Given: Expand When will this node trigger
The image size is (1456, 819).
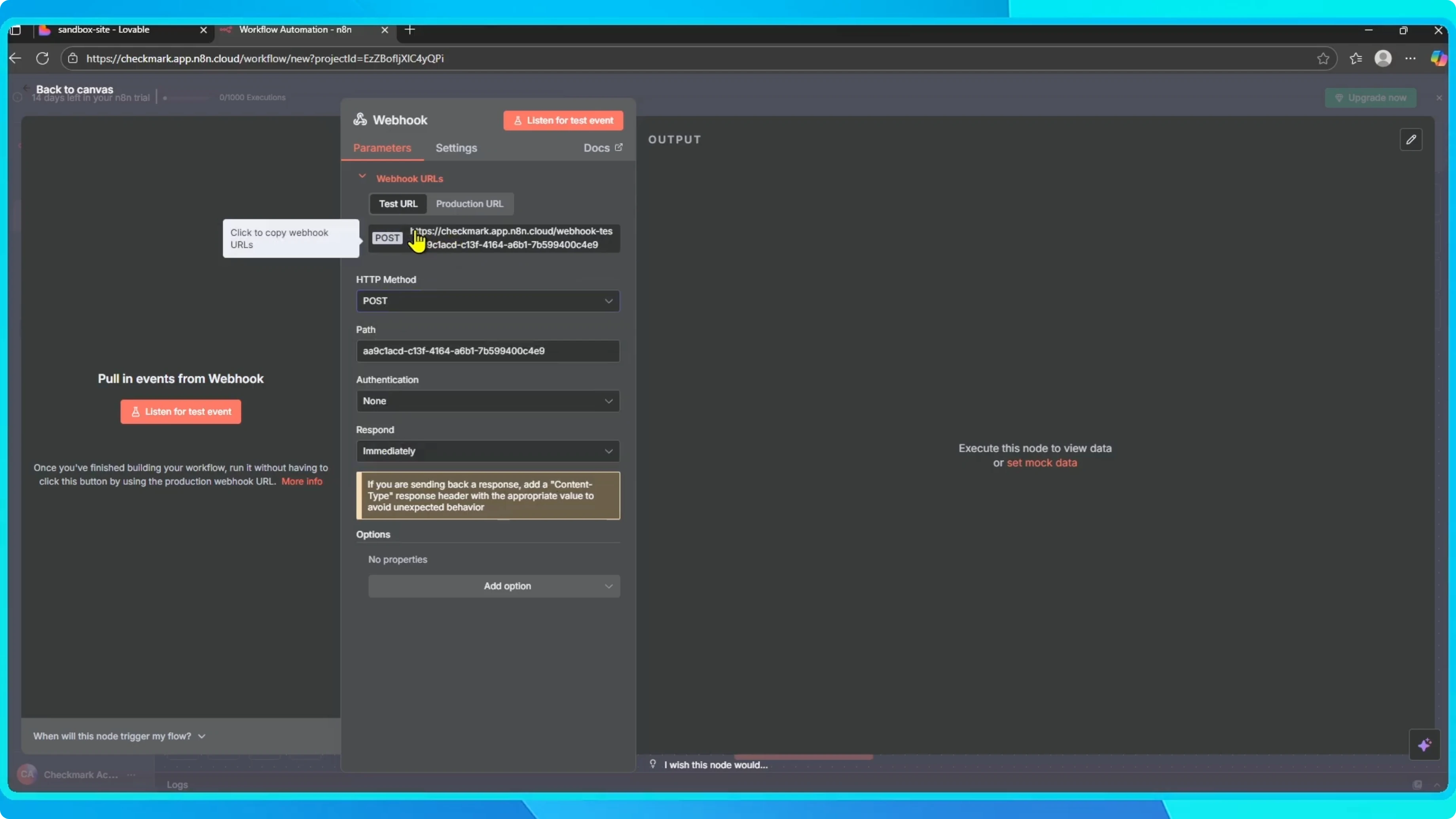Looking at the screenshot, I should pyautogui.click(x=119, y=736).
